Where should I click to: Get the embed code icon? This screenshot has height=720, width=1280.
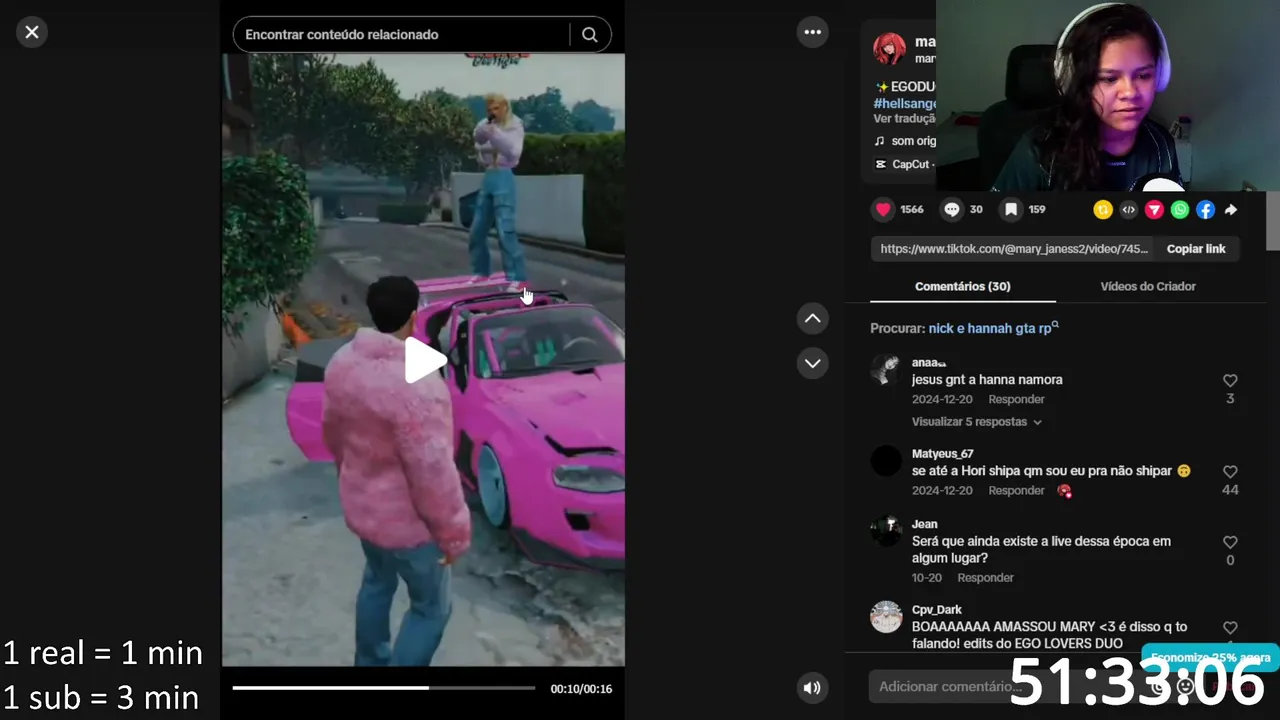click(x=1129, y=209)
